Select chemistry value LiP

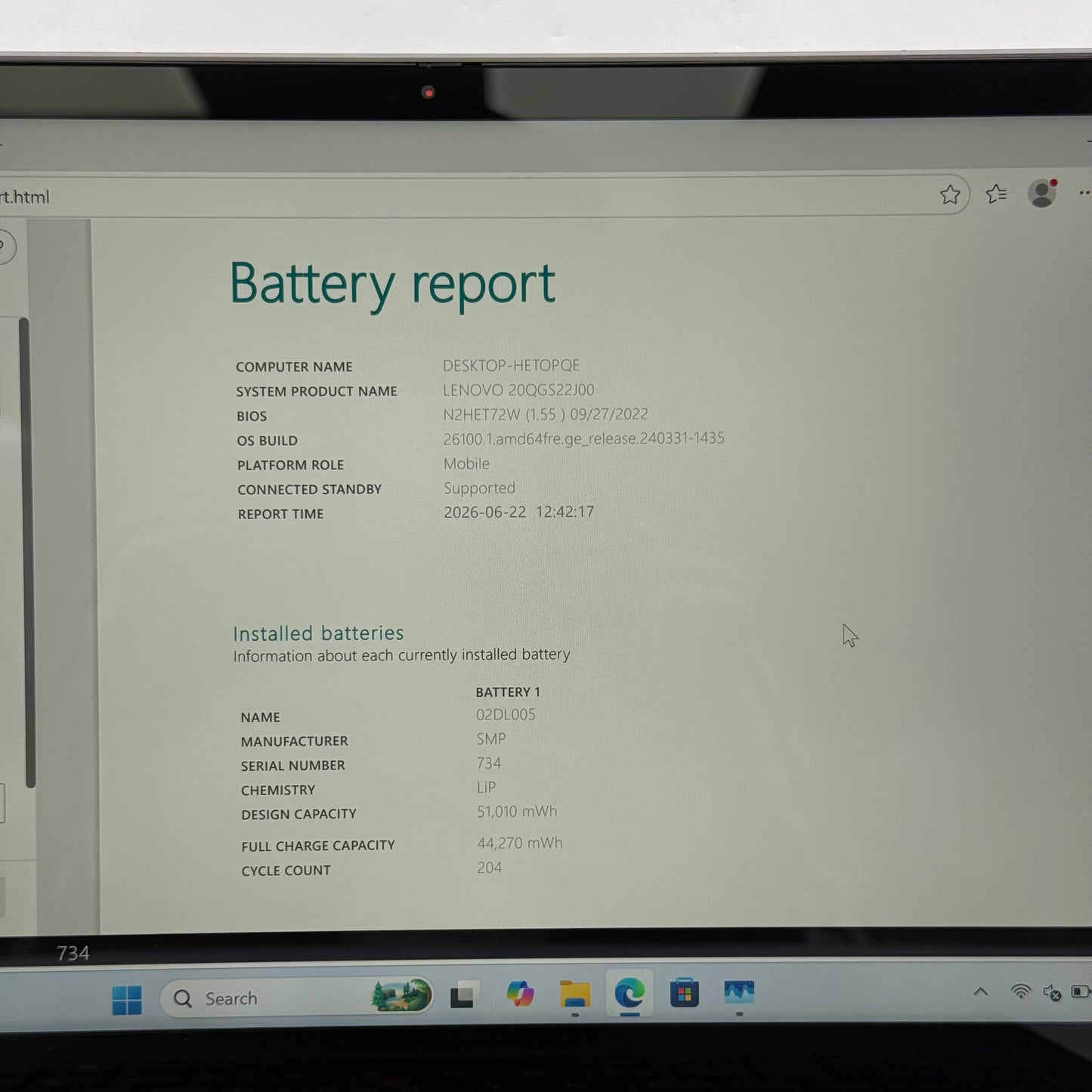486,787
